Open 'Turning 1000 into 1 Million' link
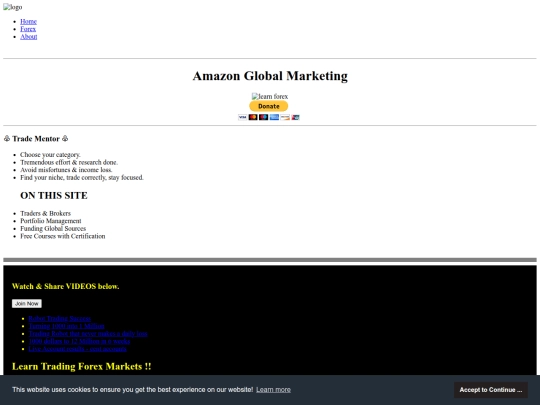 point(66,326)
